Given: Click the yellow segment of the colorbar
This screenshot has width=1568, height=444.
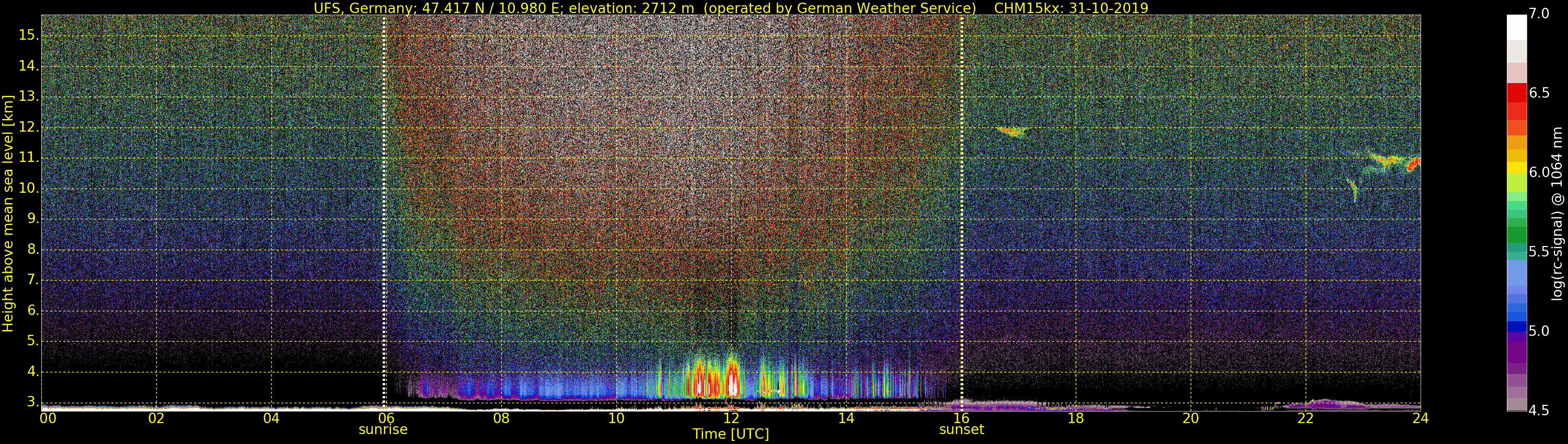Looking at the screenshot, I should tap(1516, 167).
